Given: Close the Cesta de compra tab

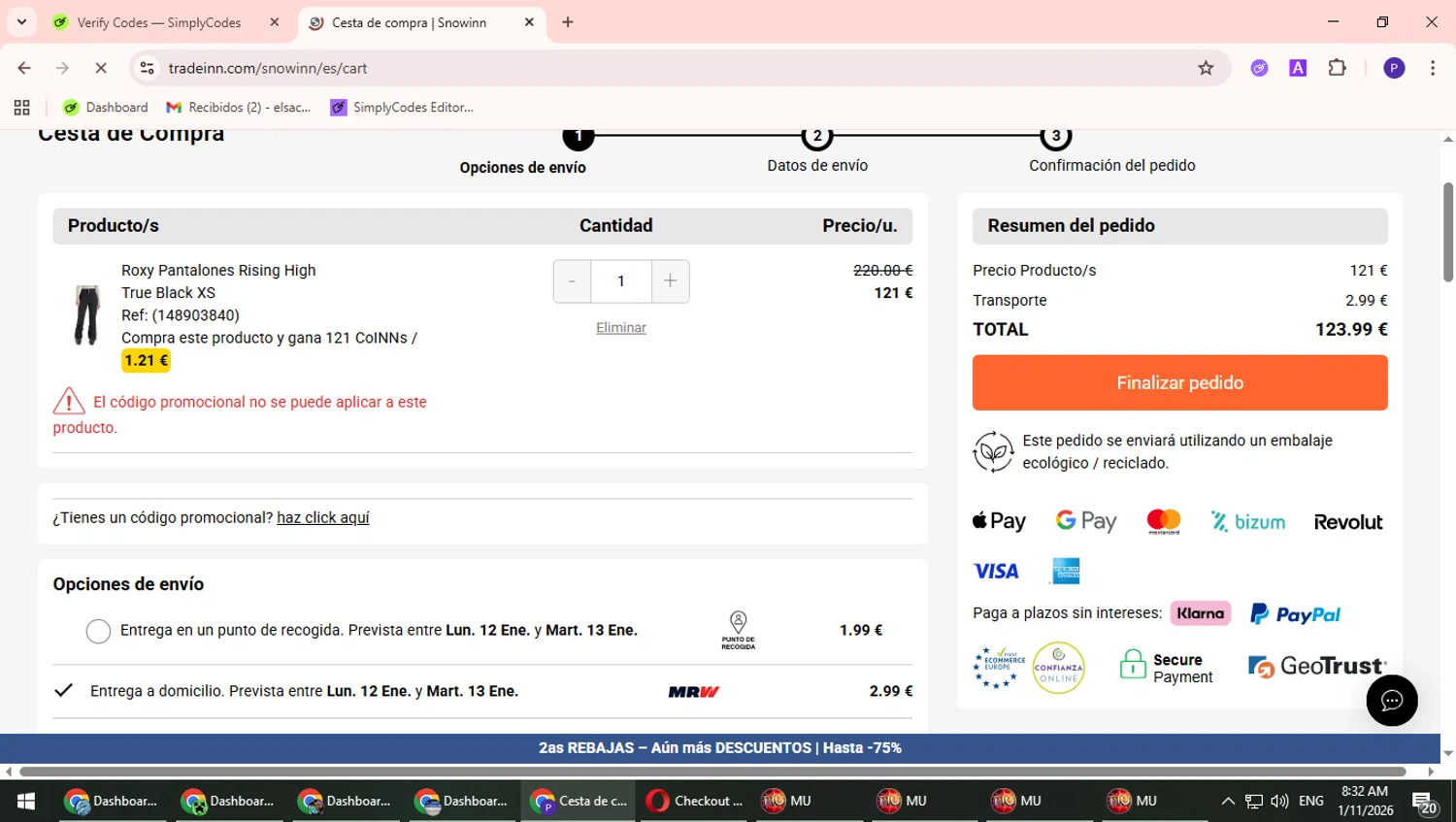Looking at the screenshot, I should 529,22.
